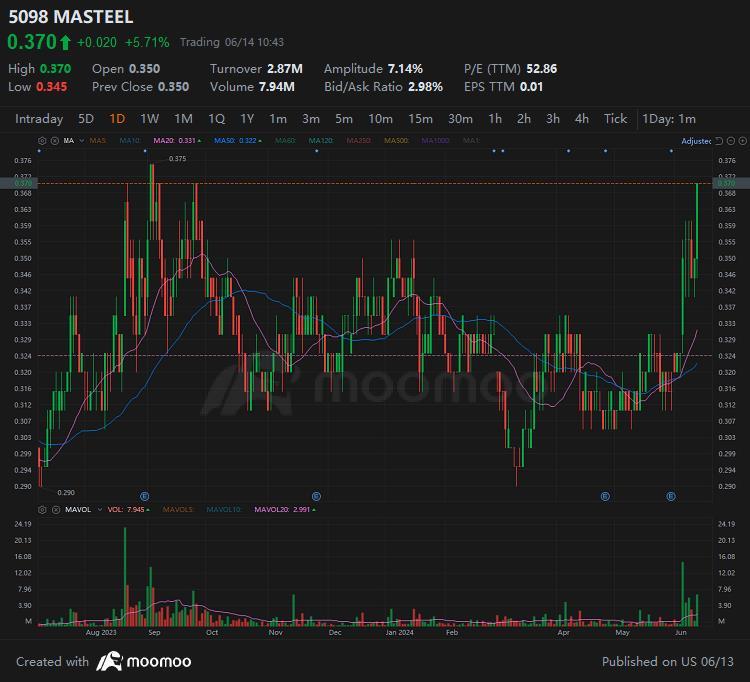The height and width of the screenshot is (682, 750).
Task: Open the Adjusted price dropdown
Action: [x=696, y=141]
